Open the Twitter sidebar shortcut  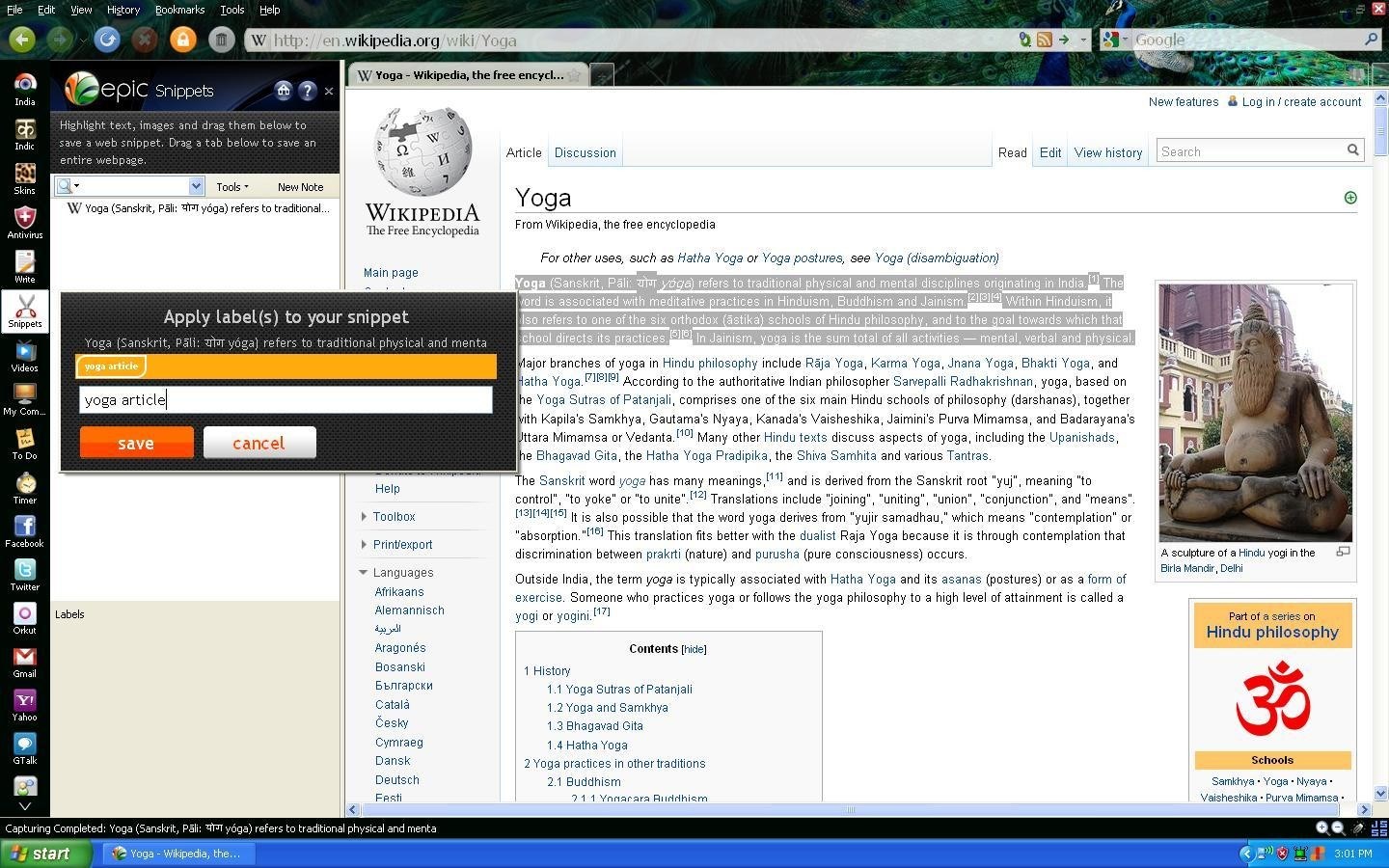click(x=25, y=573)
